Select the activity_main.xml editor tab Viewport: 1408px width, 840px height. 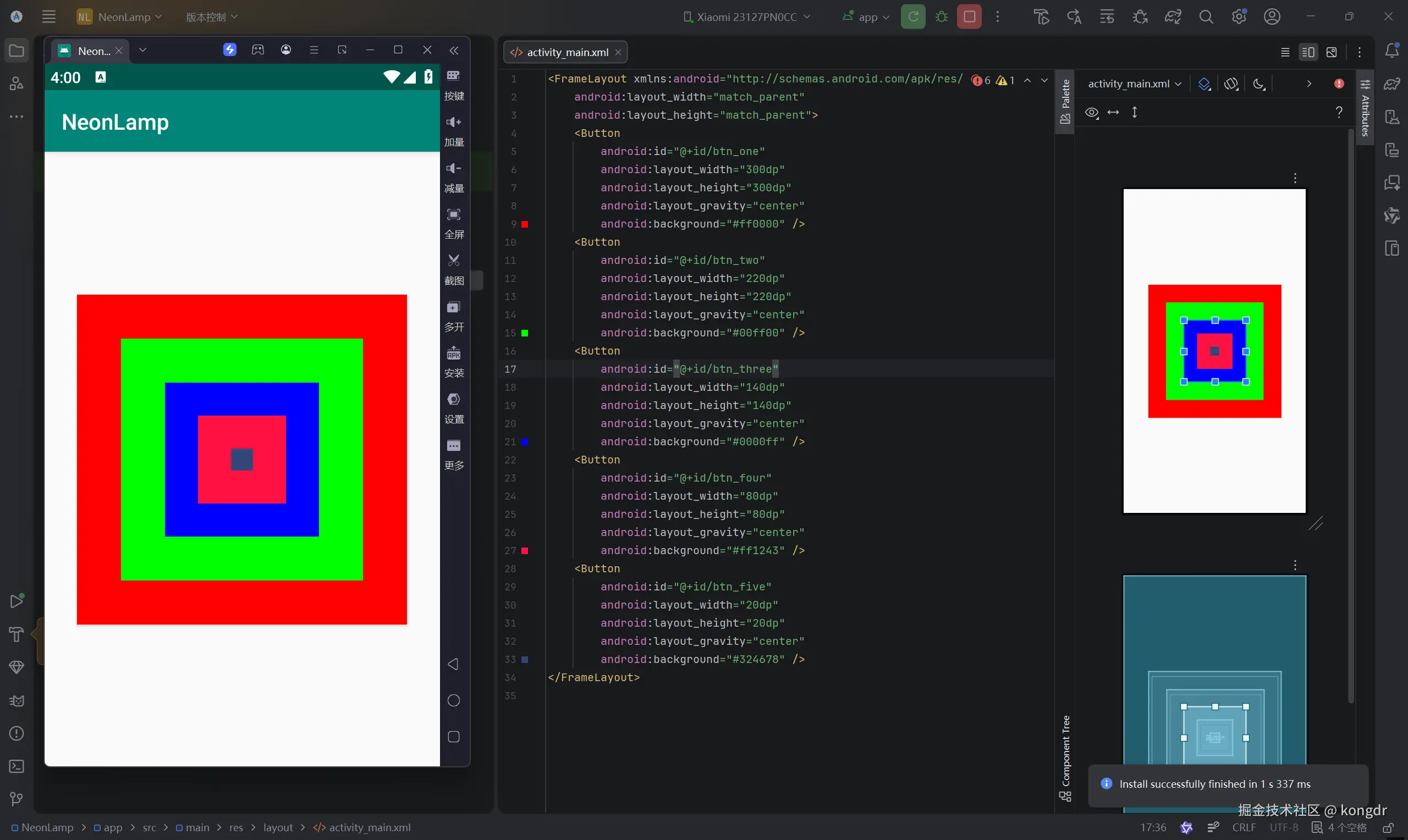(566, 52)
